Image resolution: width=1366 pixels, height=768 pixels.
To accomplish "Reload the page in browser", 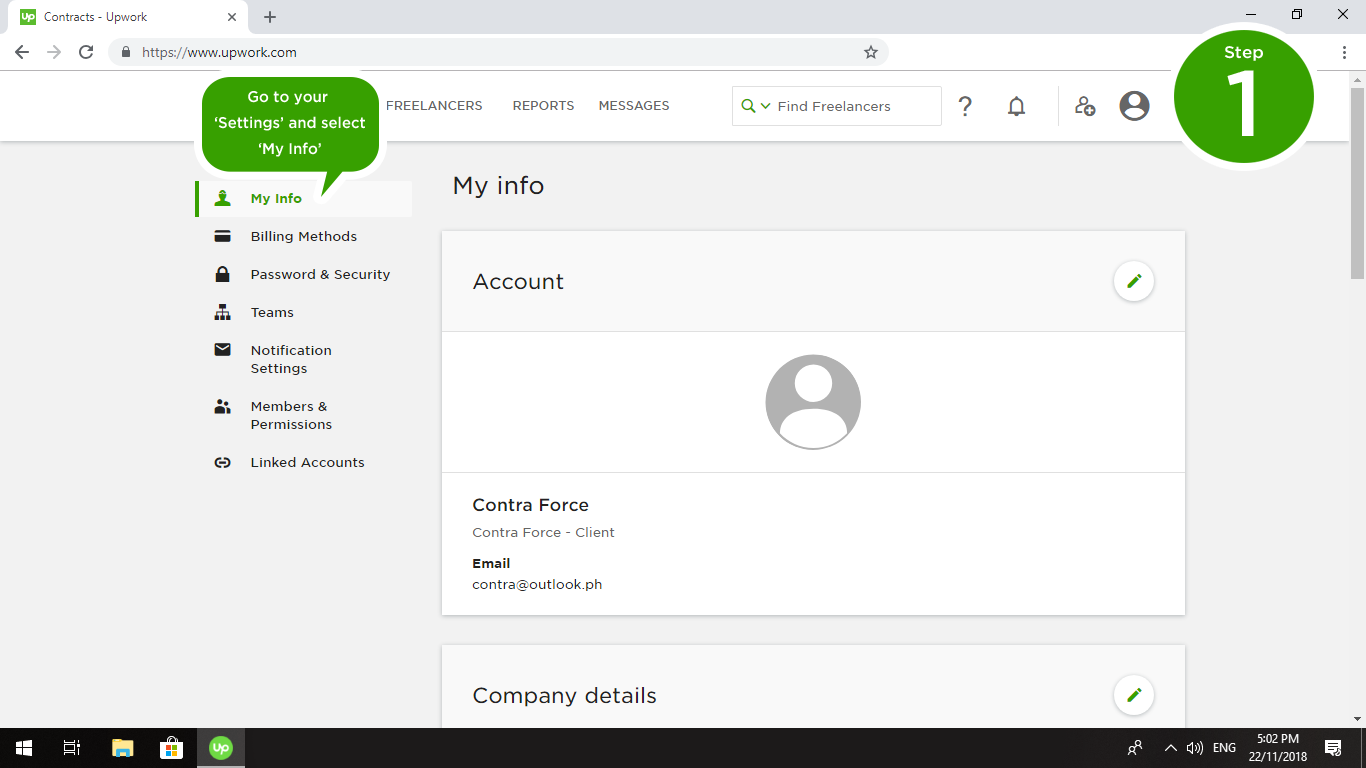I will click(86, 52).
